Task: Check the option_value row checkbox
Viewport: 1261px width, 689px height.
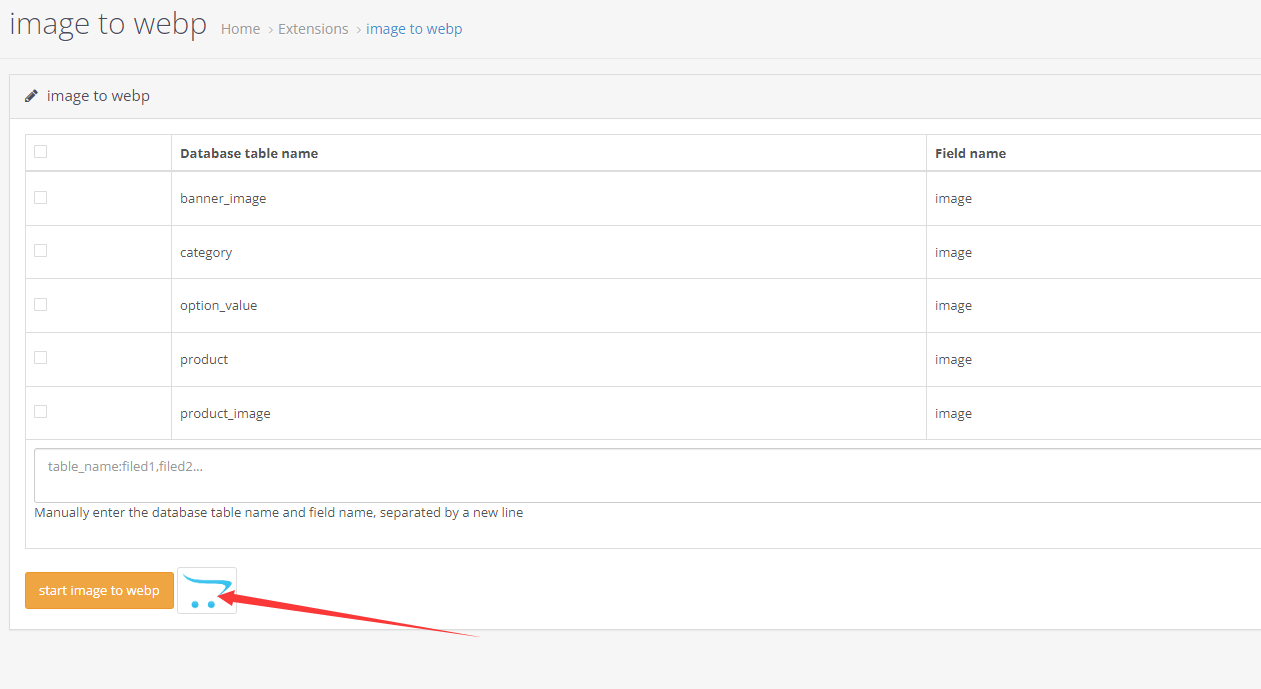Action: (40, 304)
